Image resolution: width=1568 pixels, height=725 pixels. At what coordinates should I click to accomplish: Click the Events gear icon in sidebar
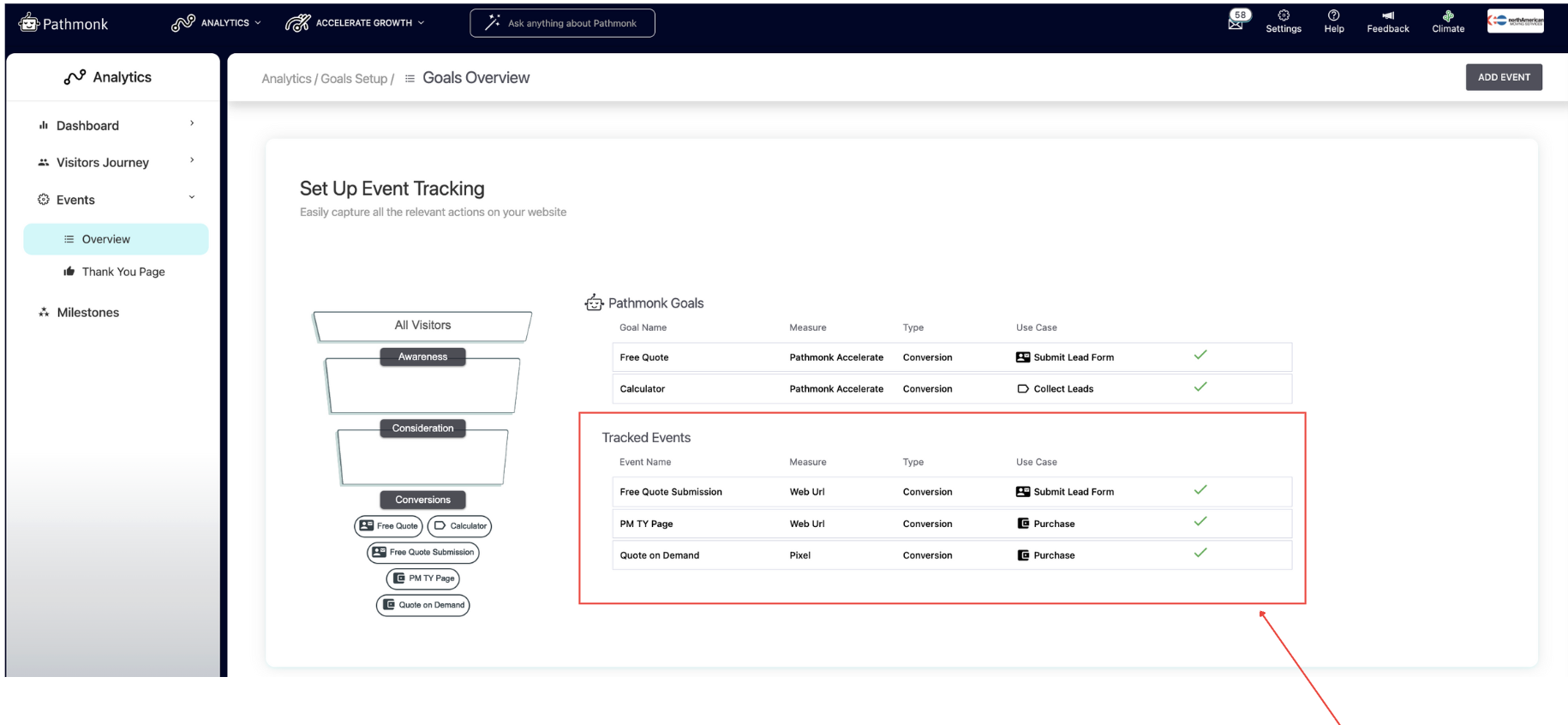click(x=44, y=200)
